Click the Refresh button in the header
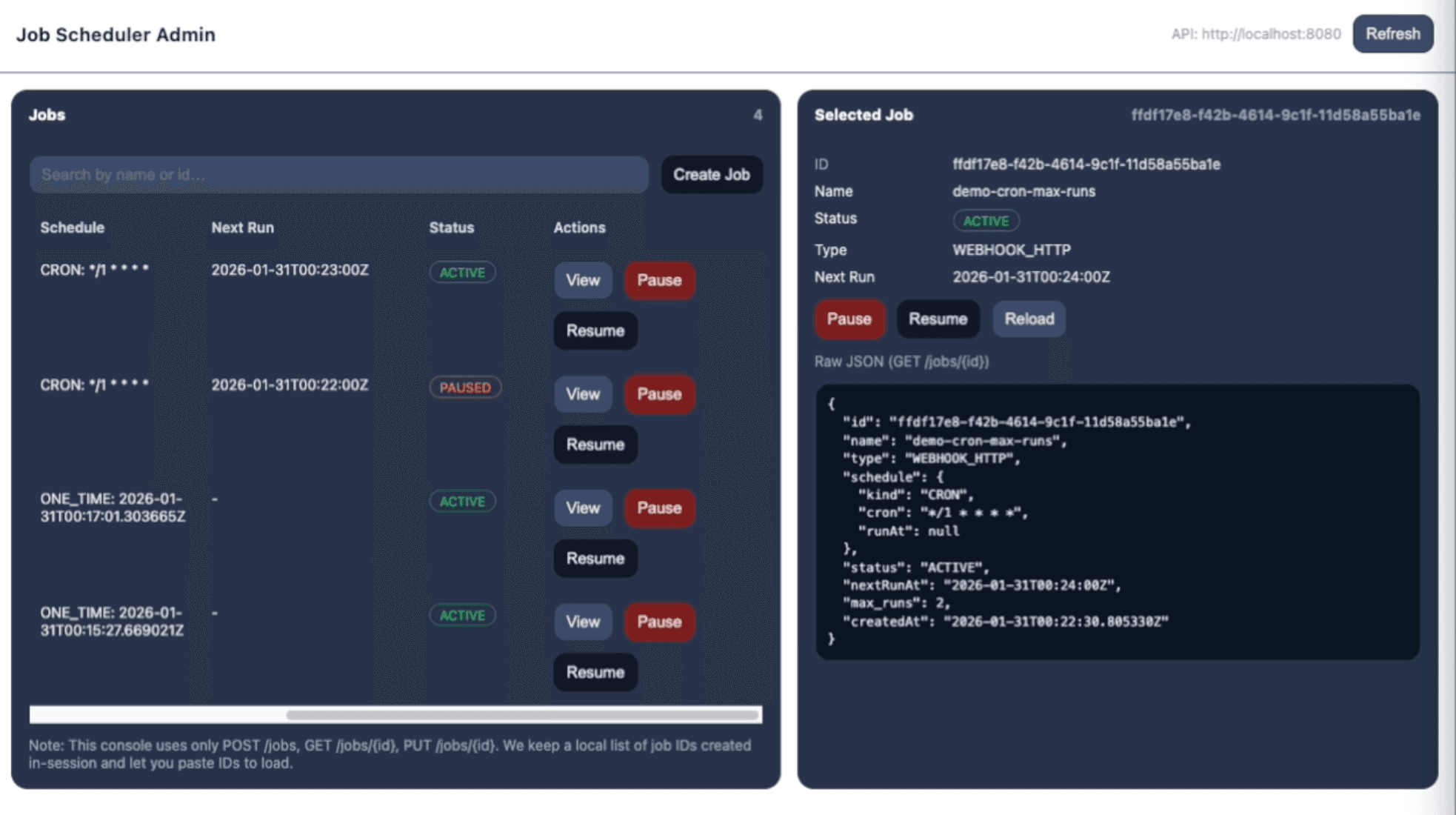Screen dimensions: 1456x815 (1392, 34)
